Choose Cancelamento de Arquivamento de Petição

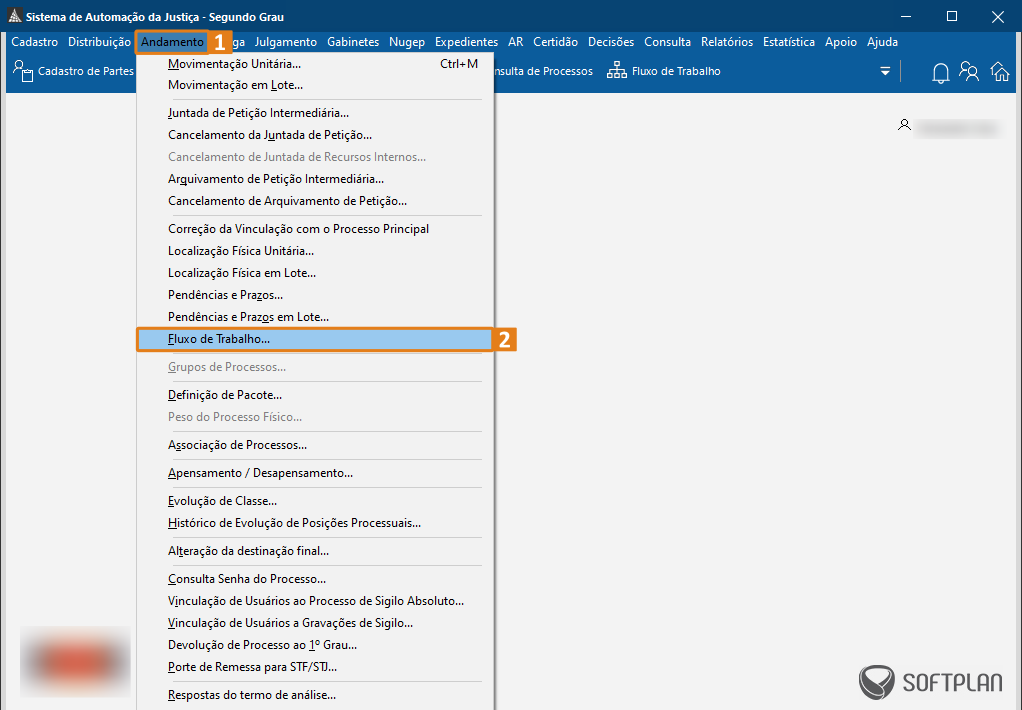[x=315, y=201]
